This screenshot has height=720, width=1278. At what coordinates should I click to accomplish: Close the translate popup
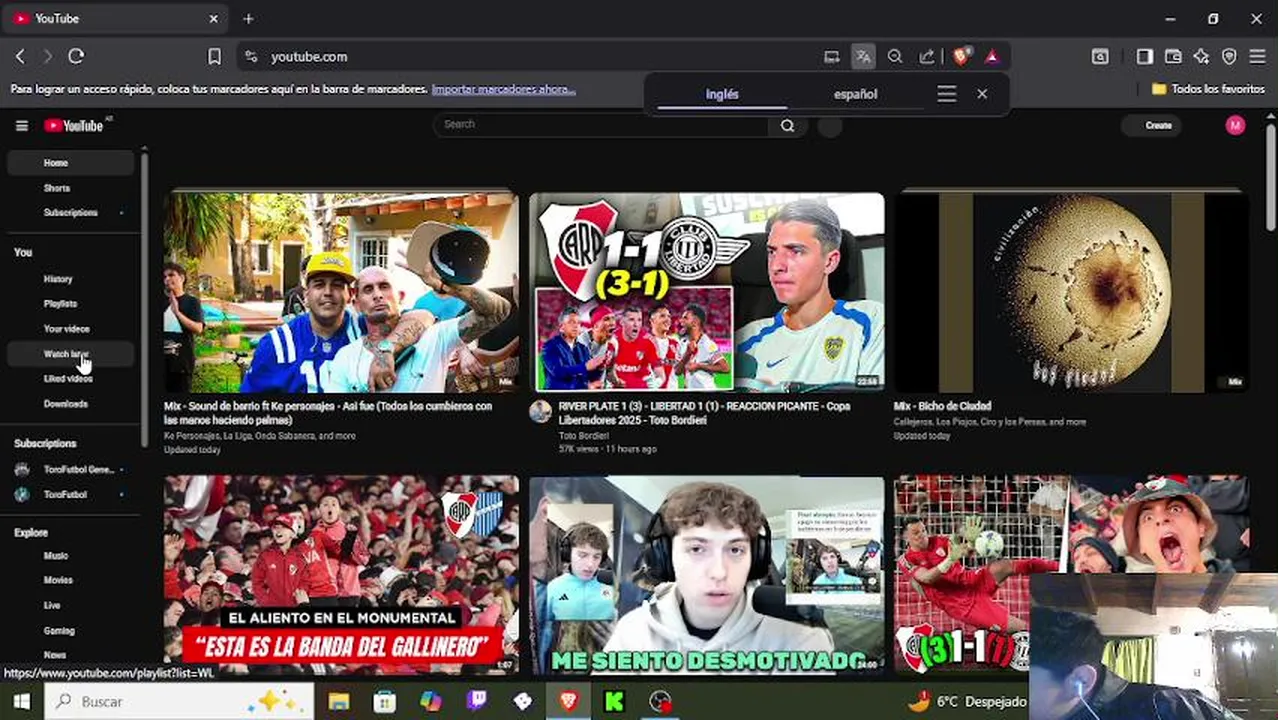[982, 94]
